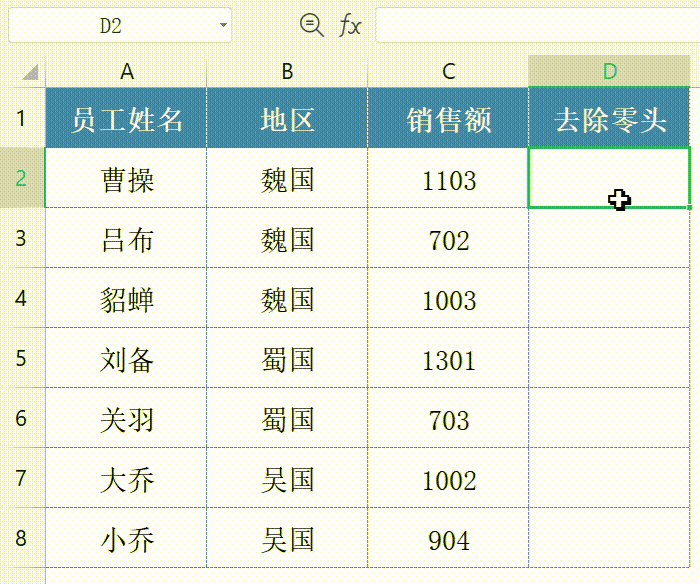700x584 pixels.
Task: Click 魏国 in 曹操's row
Action: click(x=287, y=178)
